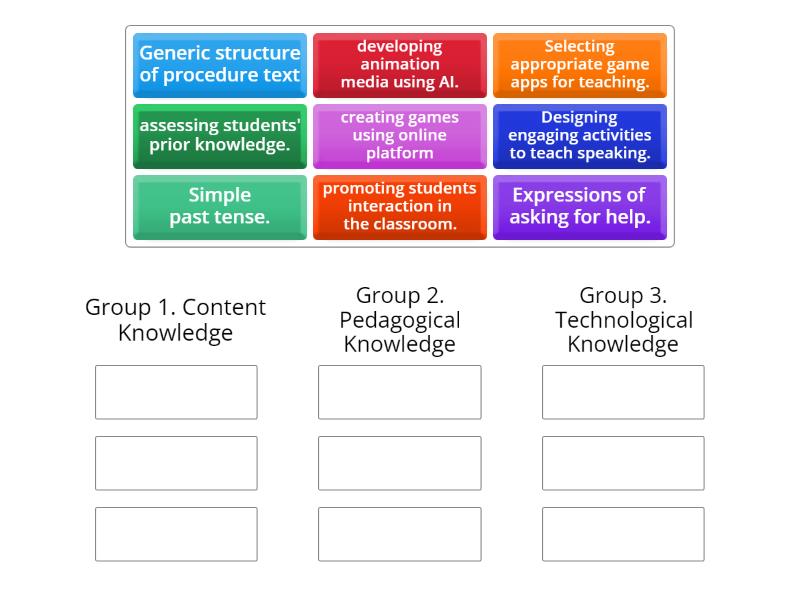The width and height of the screenshot is (800, 600).
Task: Click the top empty box under Content Knowledge
Action: coord(176,392)
